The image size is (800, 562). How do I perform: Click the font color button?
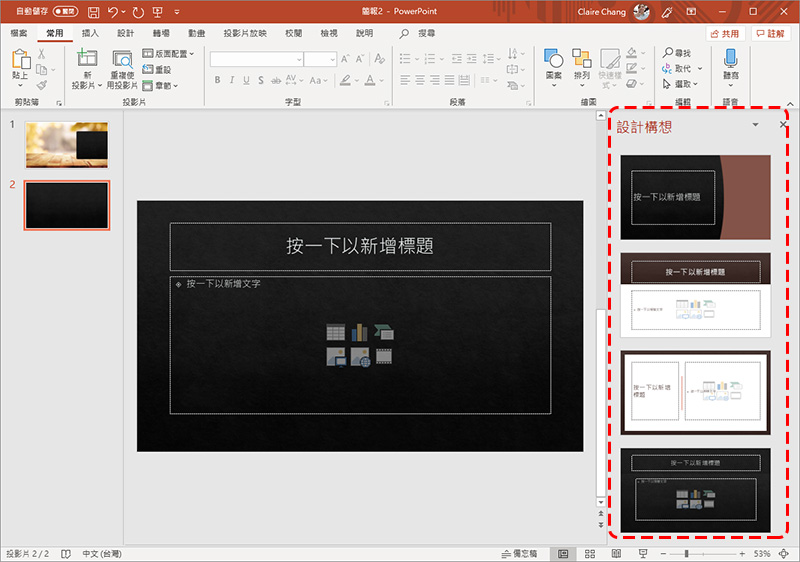[x=370, y=80]
